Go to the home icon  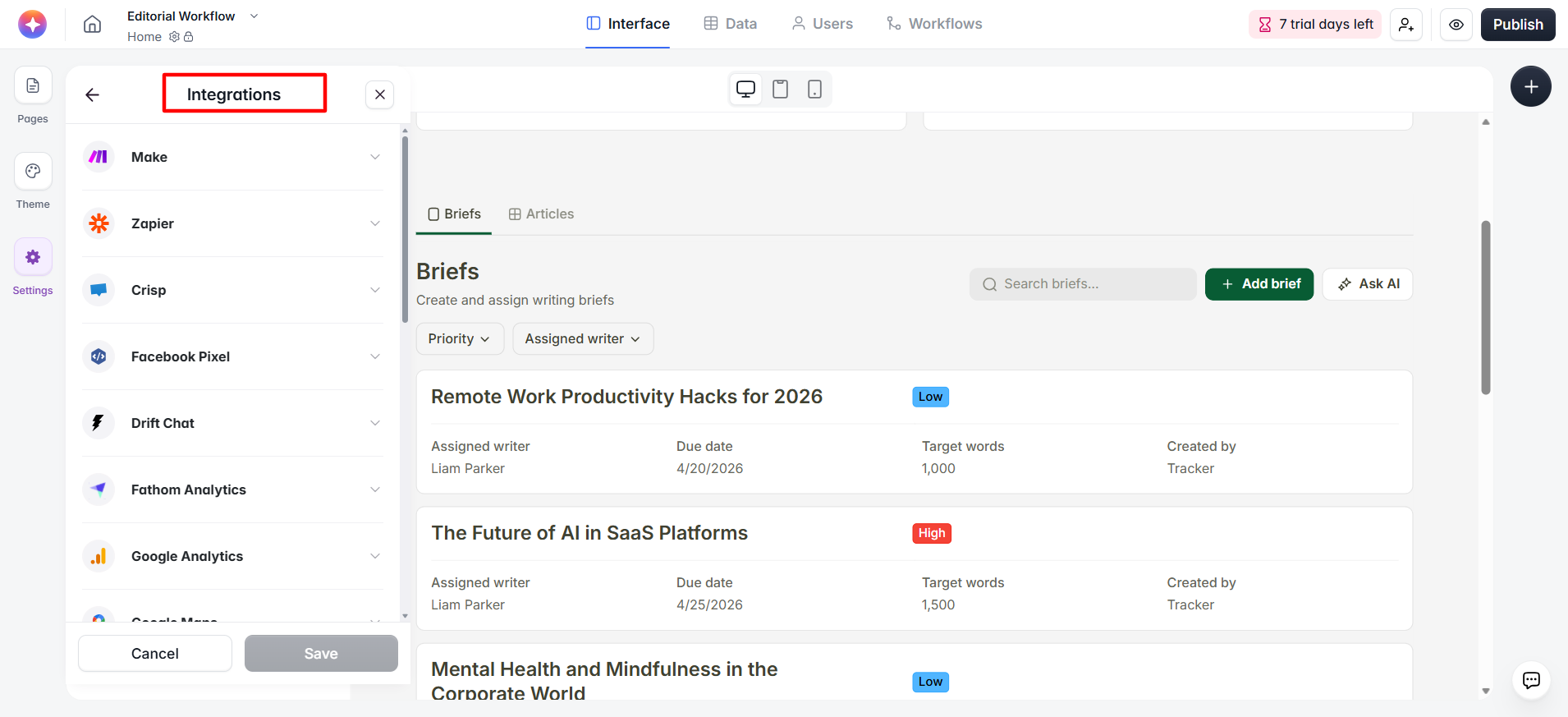(93, 24)
